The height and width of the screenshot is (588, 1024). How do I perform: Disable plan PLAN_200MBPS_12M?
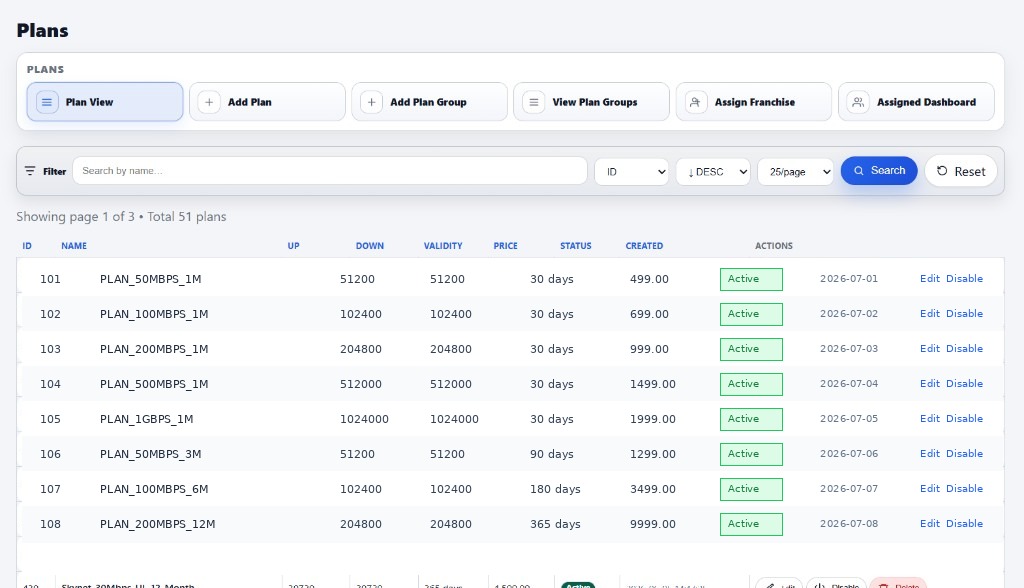pos(965,523)
